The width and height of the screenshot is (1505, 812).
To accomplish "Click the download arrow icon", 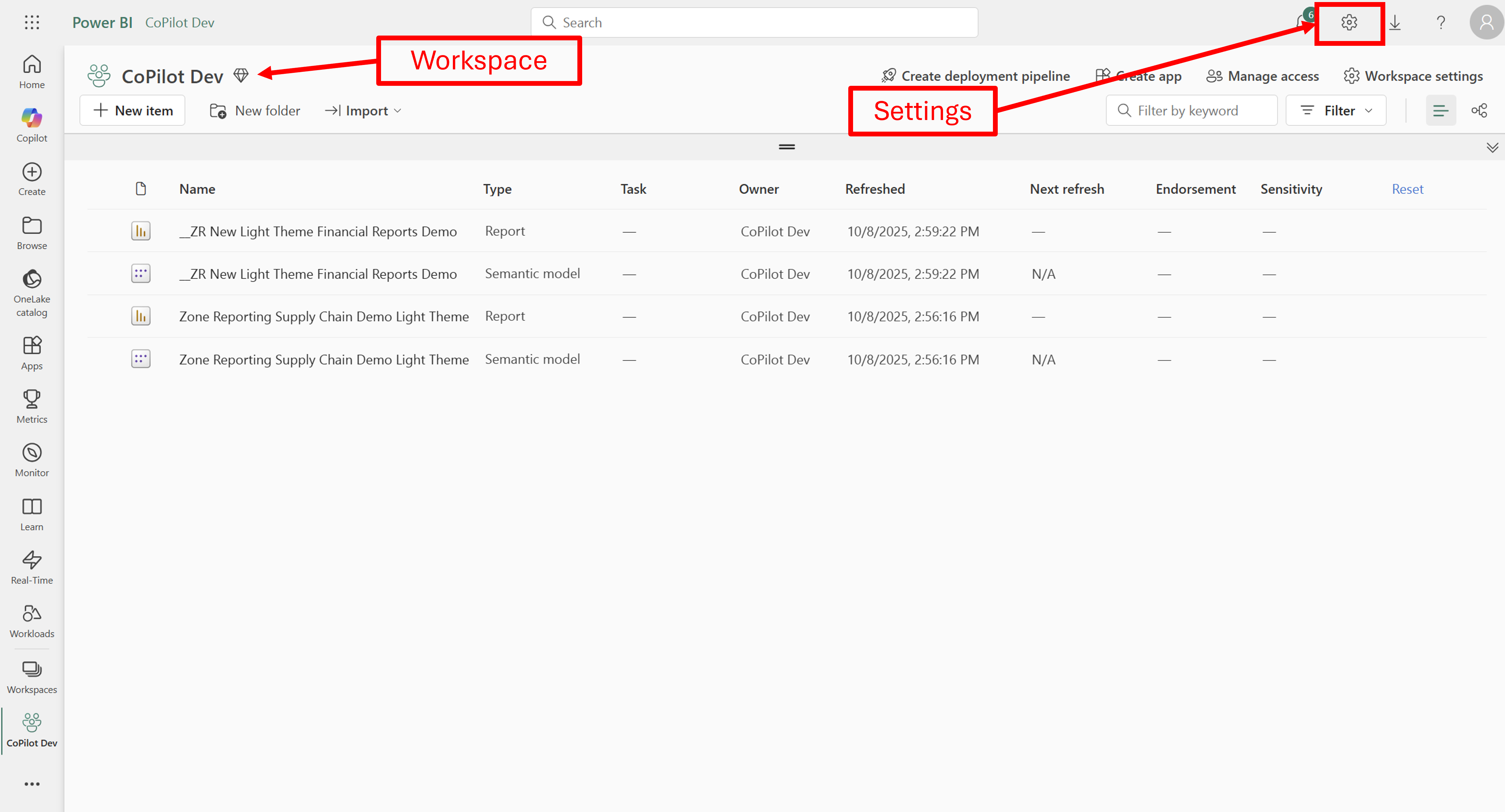I will pyautogui.click(x=1395, y=22).
